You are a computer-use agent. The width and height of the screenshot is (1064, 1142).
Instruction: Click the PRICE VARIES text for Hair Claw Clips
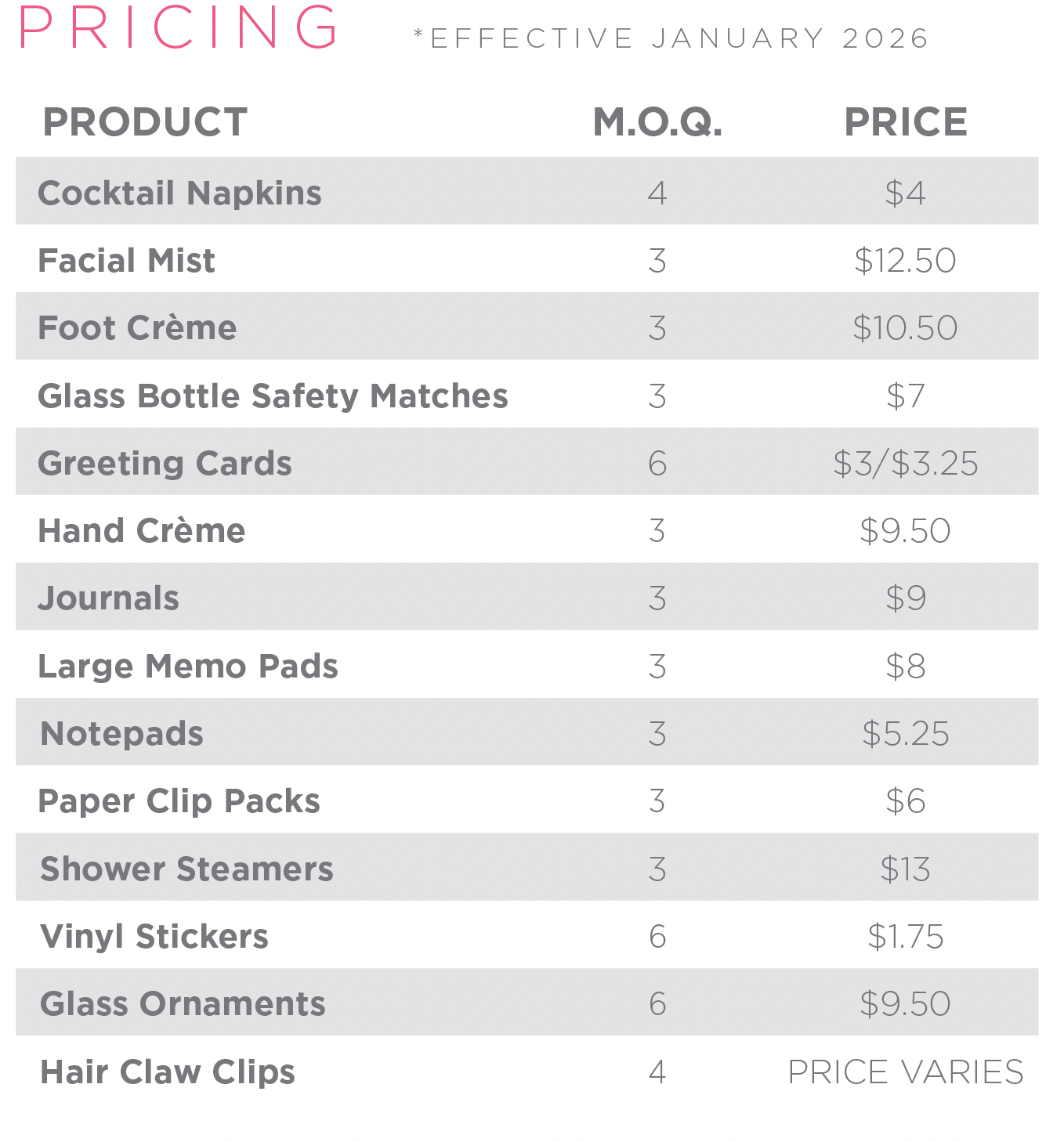(905, 1072)
